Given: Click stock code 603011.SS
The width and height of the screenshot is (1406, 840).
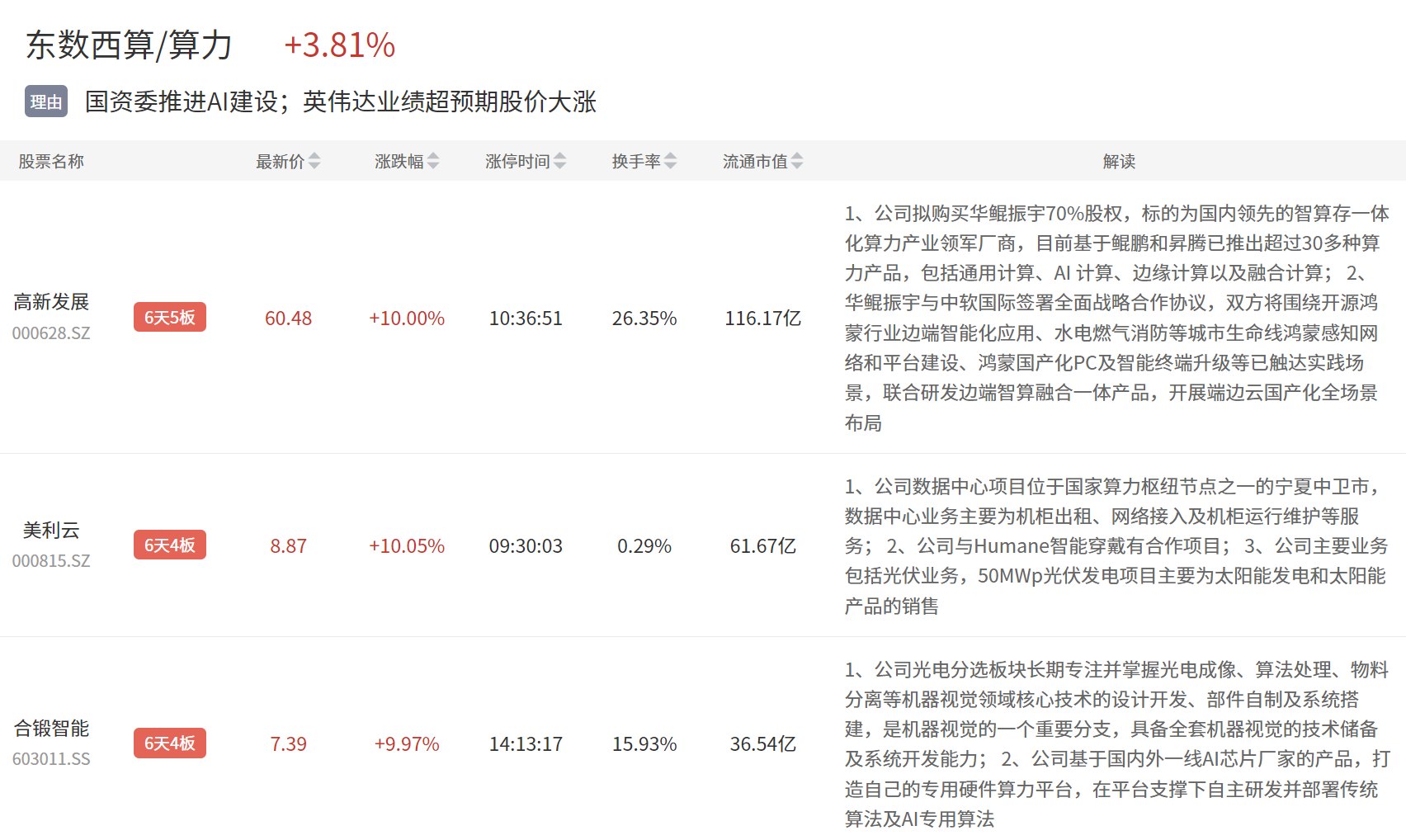Looking at the screenshot, I should [51, 759].
